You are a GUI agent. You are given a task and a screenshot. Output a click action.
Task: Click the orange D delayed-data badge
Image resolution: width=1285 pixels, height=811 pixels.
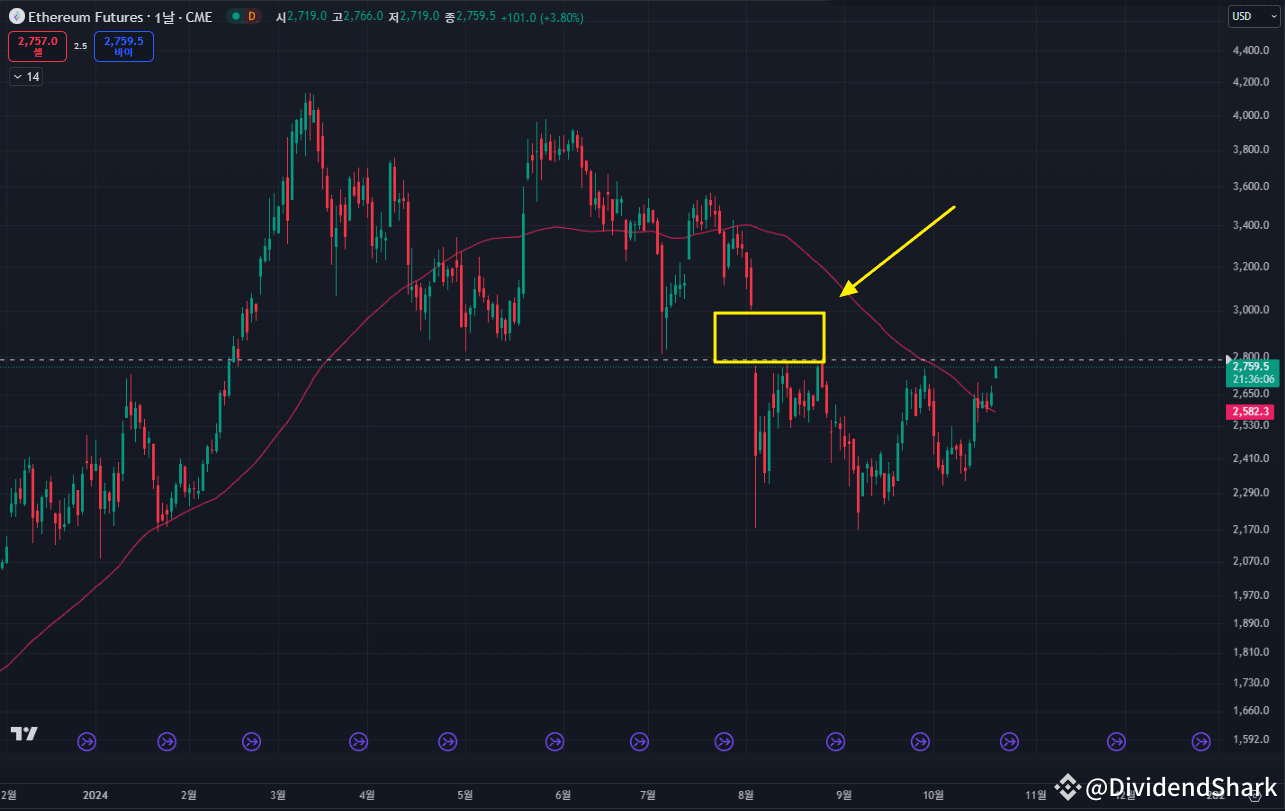(x=251, y=17)
